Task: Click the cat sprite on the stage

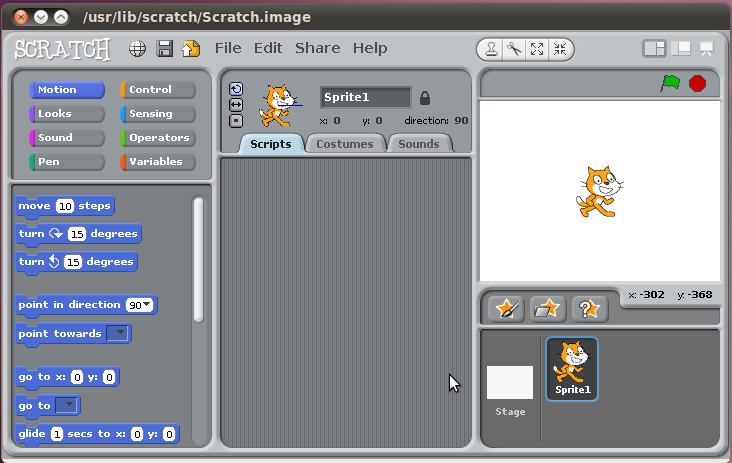Action: pyautogui.click(x=599, y=192)
